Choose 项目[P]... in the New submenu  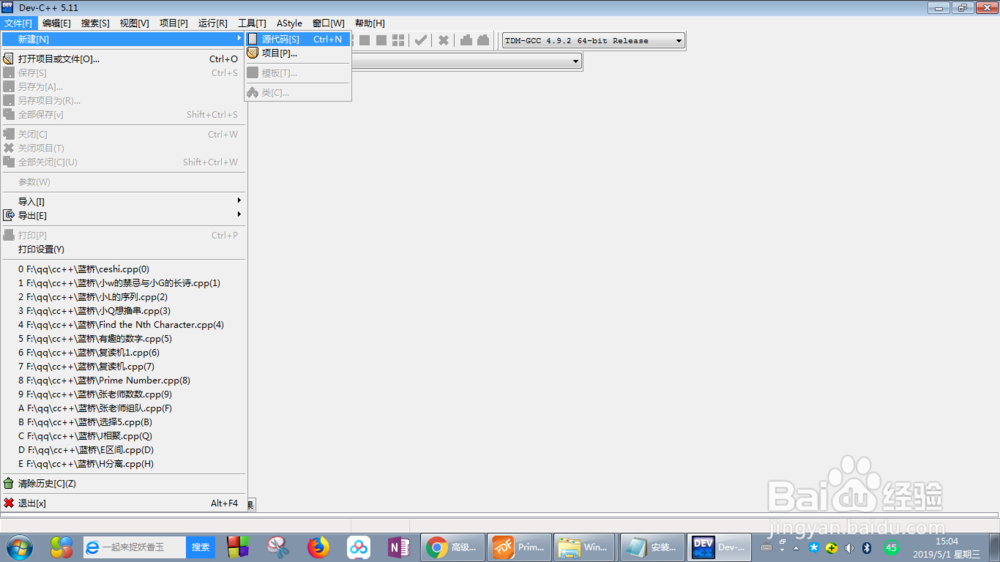coord(298,53)
